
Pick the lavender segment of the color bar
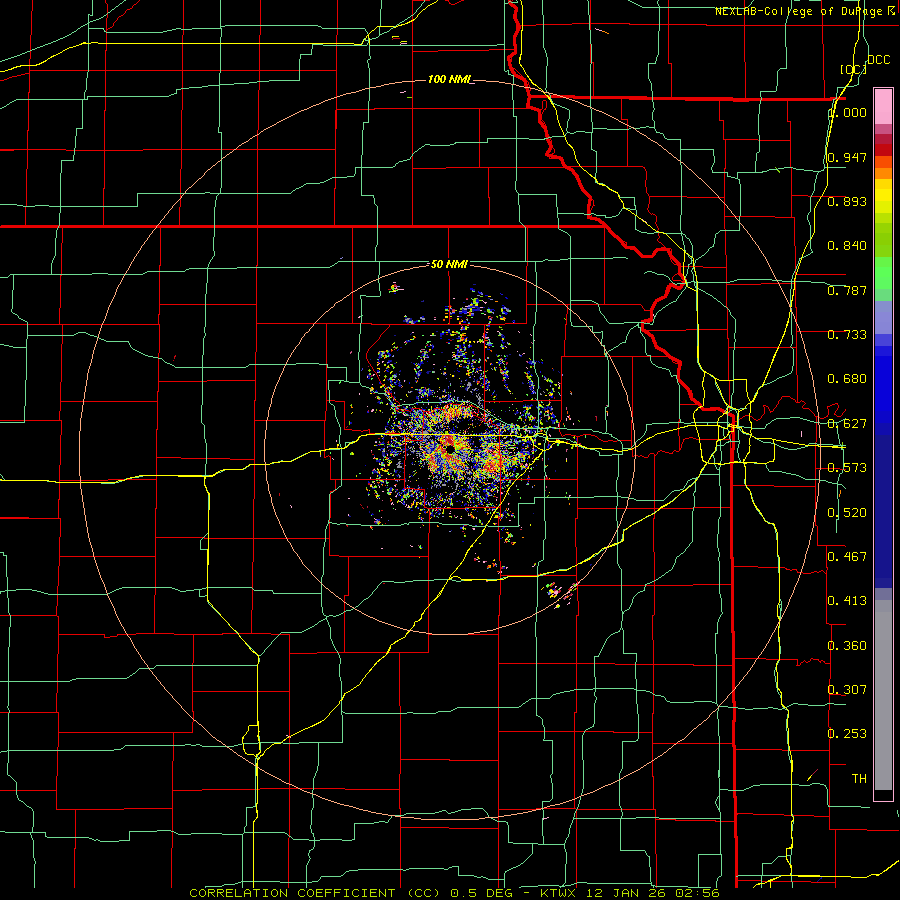pos(883,317)
